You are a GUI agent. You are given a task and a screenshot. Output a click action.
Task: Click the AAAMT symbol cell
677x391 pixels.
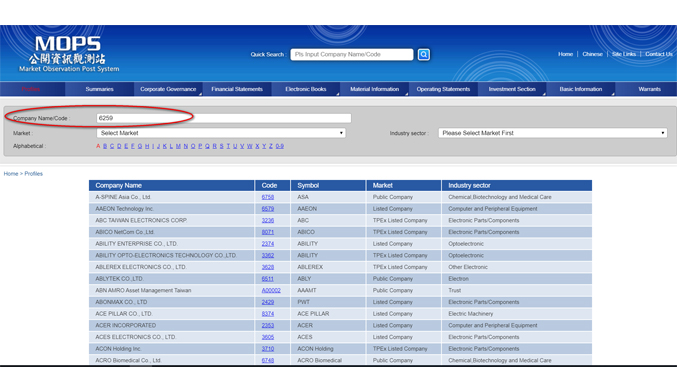coord(328,290)
